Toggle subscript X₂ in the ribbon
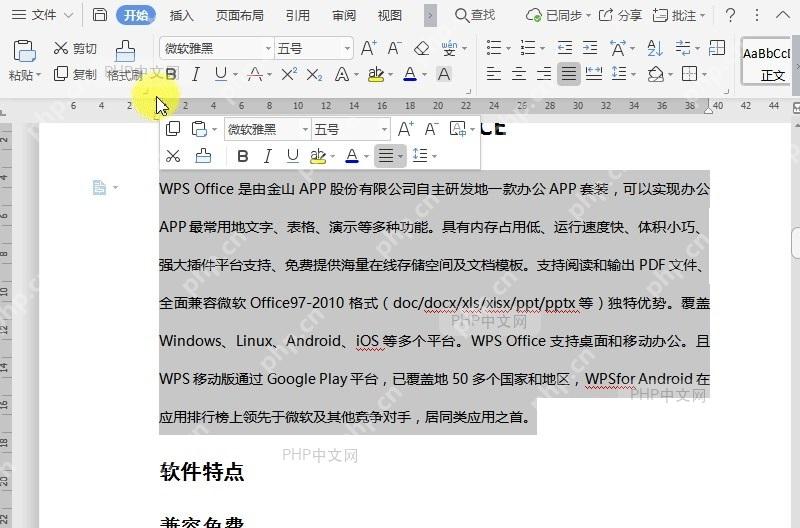800x528 pixels. [314, 75]
